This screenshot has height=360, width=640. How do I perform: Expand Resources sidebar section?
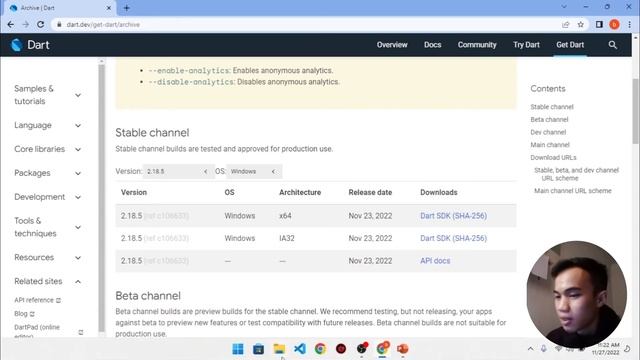pyautogui.click(x=78, y=258)
